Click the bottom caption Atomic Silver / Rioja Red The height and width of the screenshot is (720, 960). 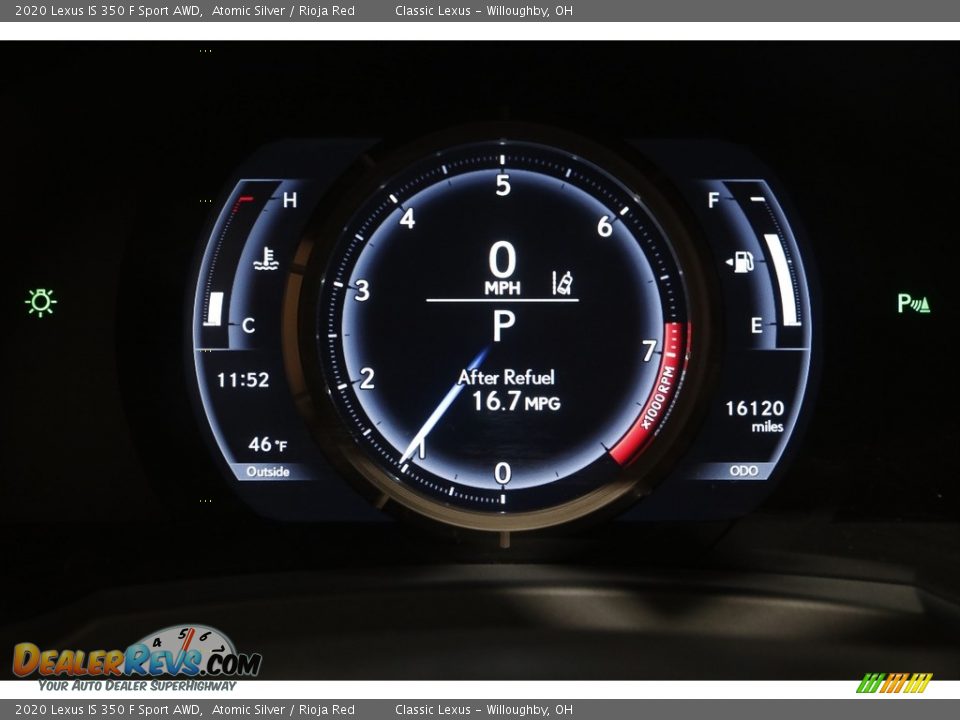(x=283, y=710)
